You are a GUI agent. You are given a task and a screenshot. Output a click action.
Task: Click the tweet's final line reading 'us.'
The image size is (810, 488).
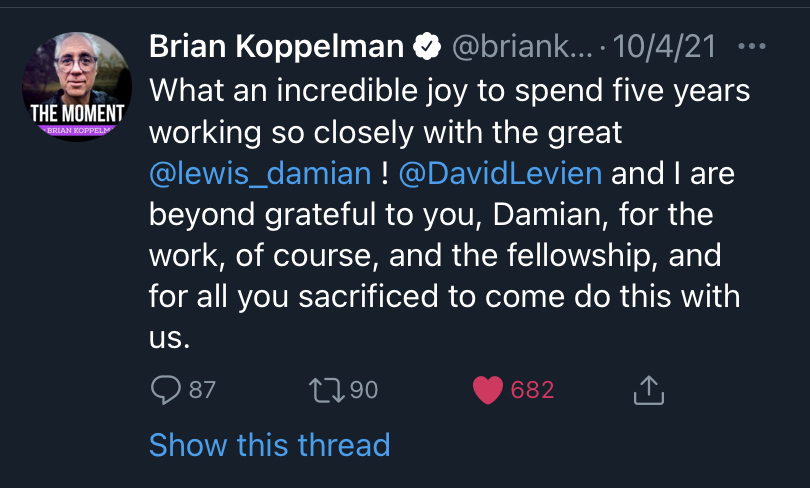169,339
